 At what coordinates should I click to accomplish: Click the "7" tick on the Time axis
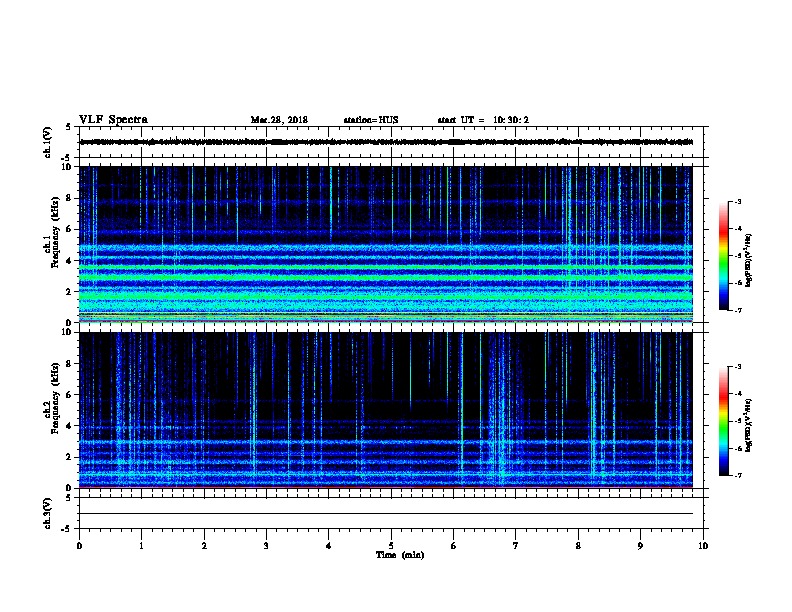click(516, 546)
